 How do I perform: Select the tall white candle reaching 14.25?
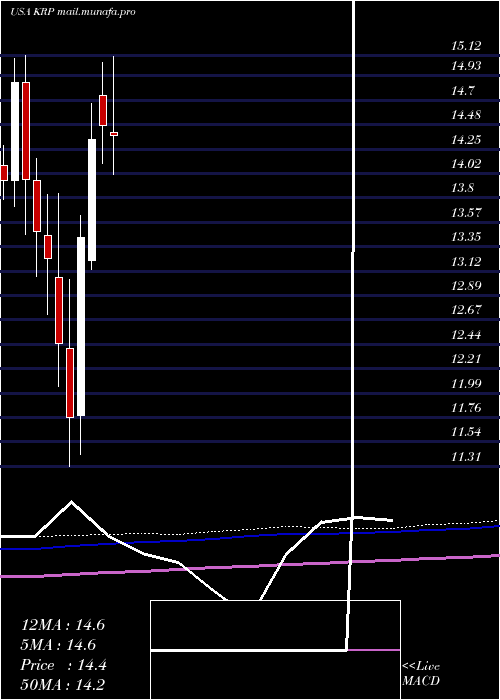(92, 200)
